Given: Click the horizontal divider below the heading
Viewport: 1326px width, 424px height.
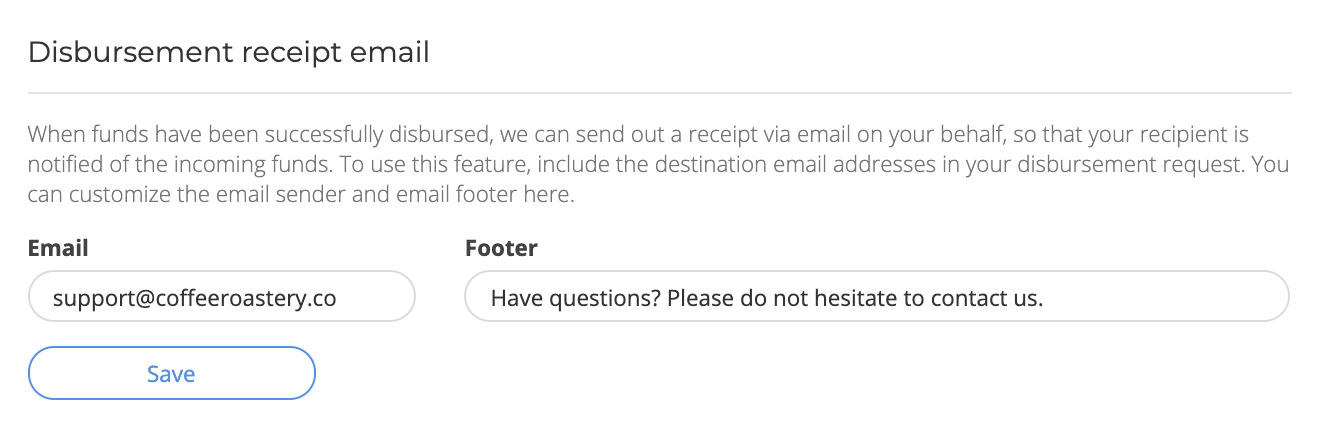Looking at the screenshot, I should pos(660,93).
